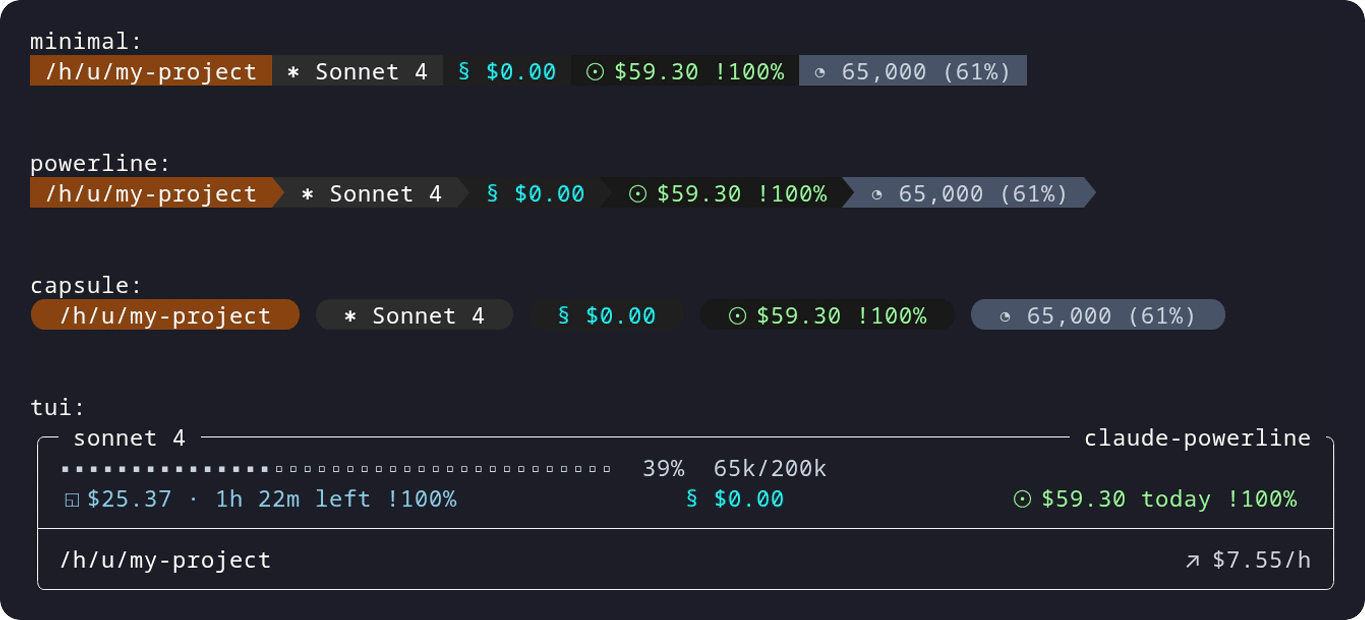Image resolution: width=1365 pixels, height=620 pixels.
Task: Select the "Sonnet 4" text in minimal row
Action: 372,72
